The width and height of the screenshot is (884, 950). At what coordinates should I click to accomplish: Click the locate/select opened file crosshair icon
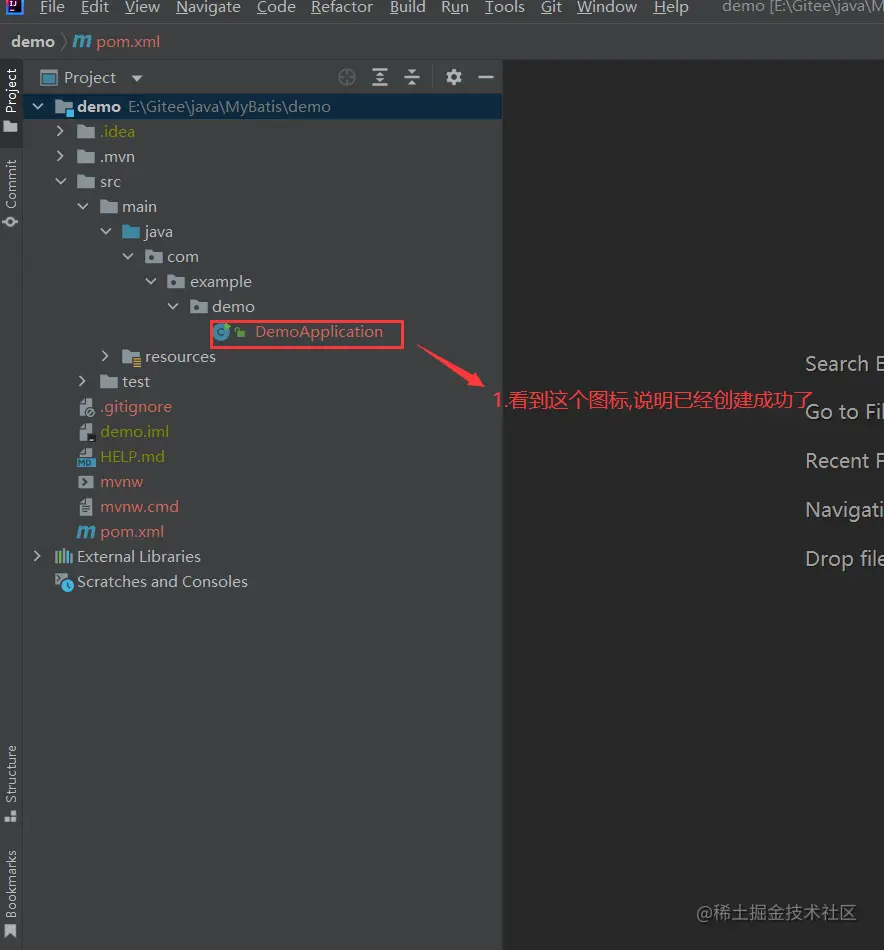click(347, 77)
